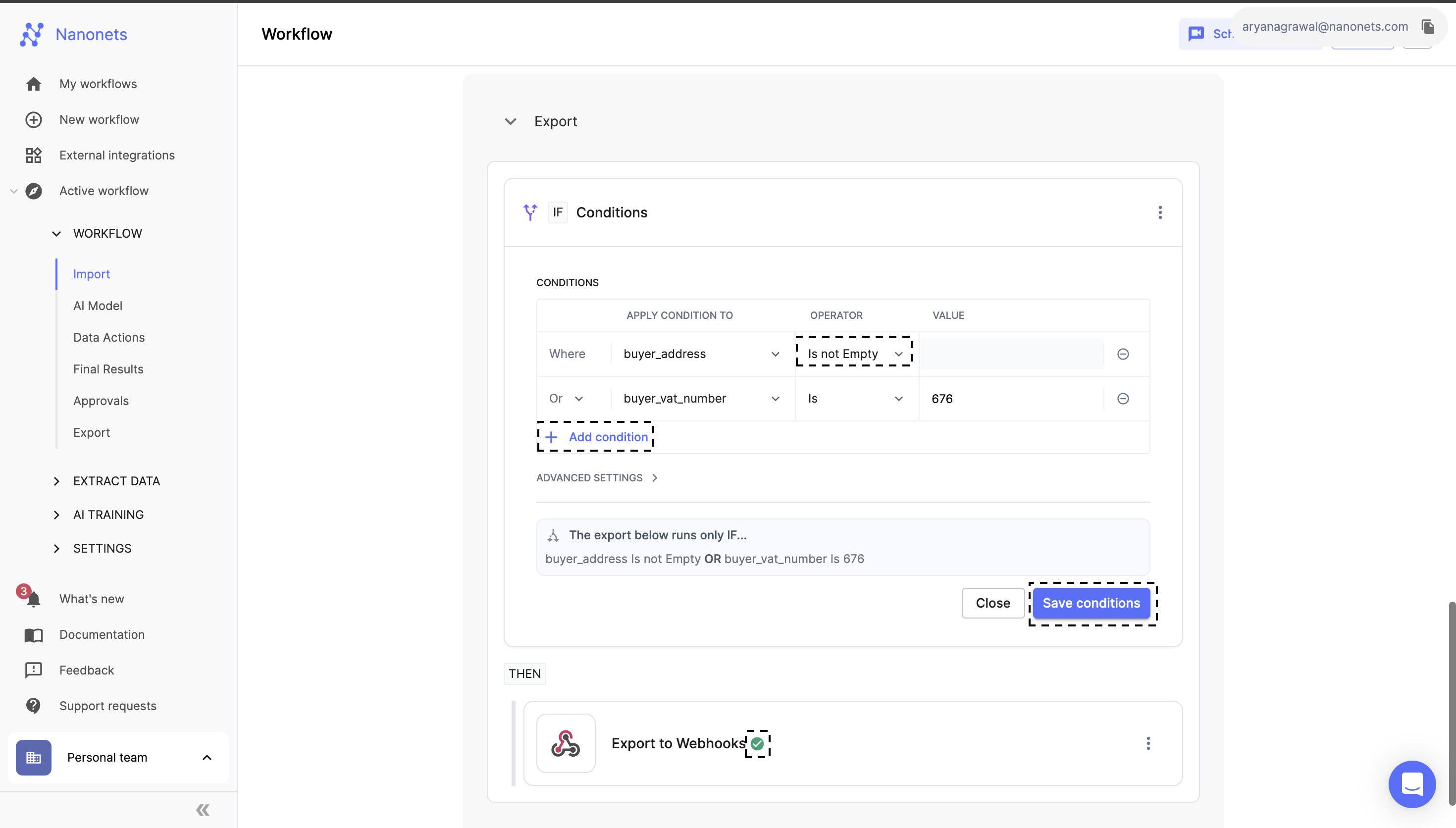Open the Personal team switcher
This screenshot has width=1456, height=828.
point(118,758)
